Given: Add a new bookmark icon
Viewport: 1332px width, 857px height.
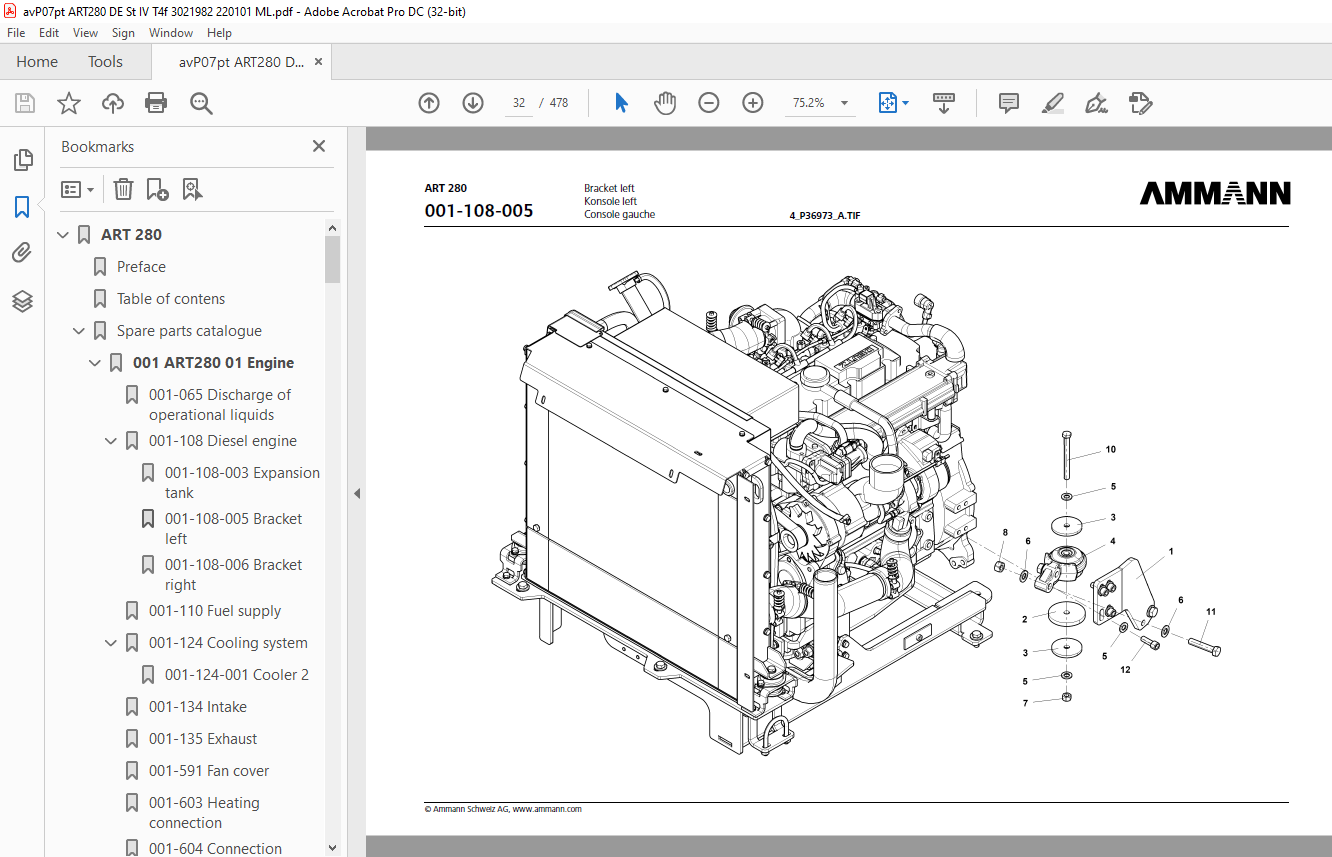Looking at the screenshot, I should pyautogui.click(x=157, y=189).
